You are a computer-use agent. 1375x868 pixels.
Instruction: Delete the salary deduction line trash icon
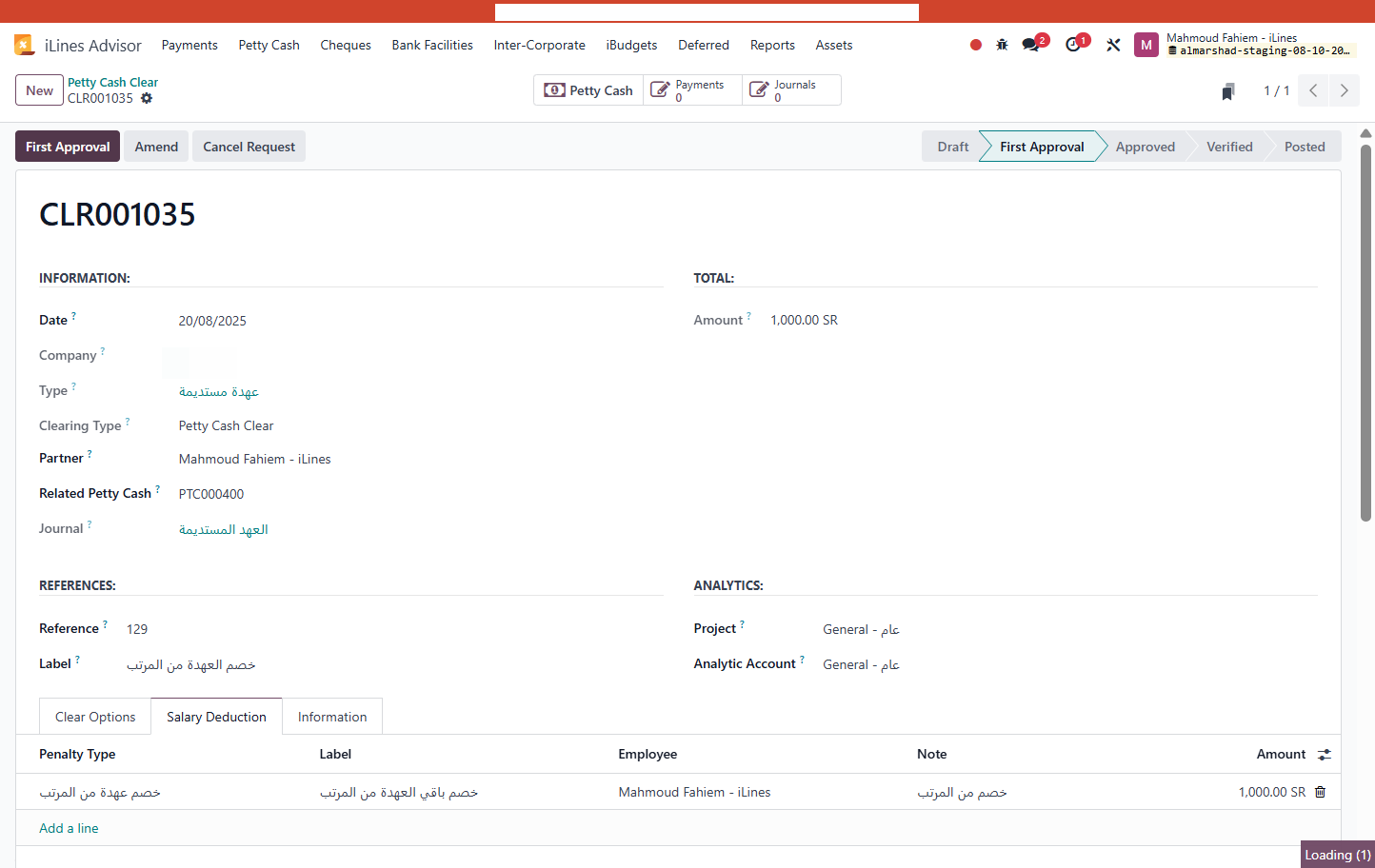(x=1320, y=792)
